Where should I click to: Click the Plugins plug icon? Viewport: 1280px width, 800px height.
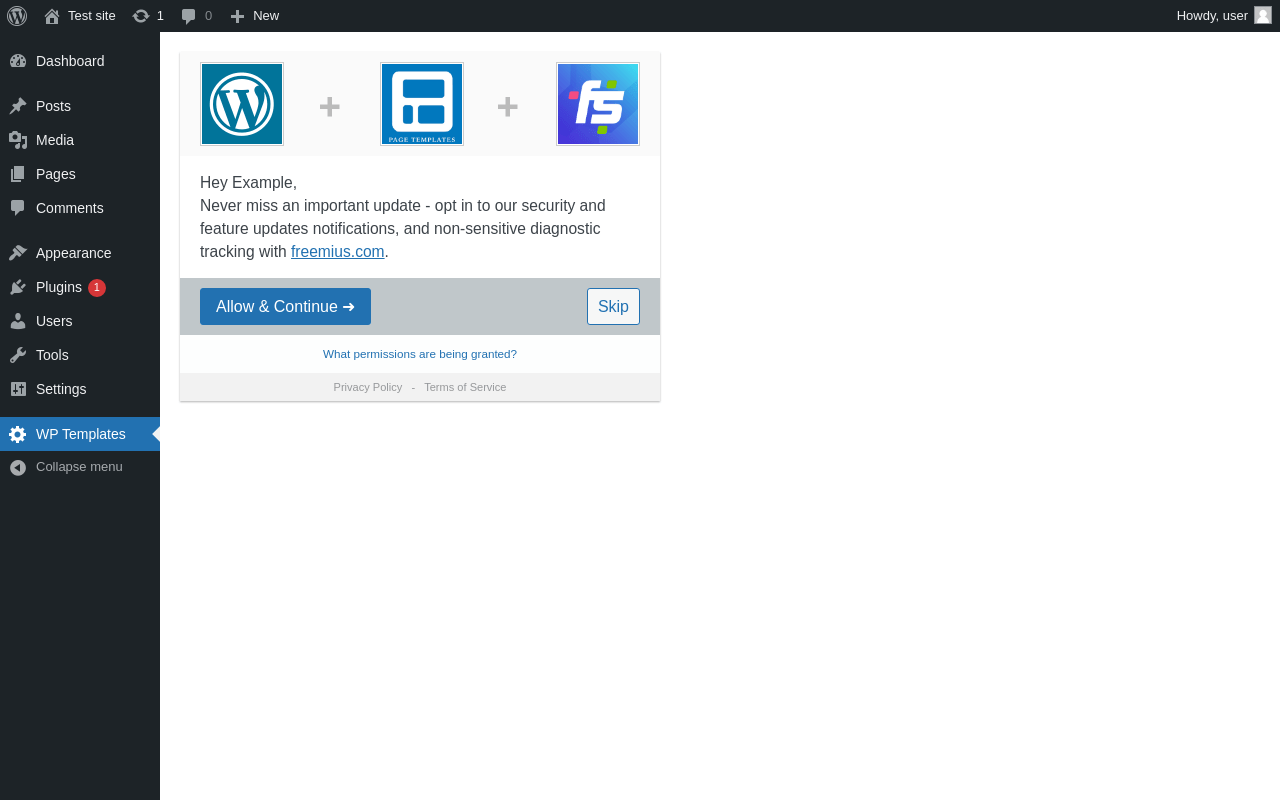tap(18, 287)
